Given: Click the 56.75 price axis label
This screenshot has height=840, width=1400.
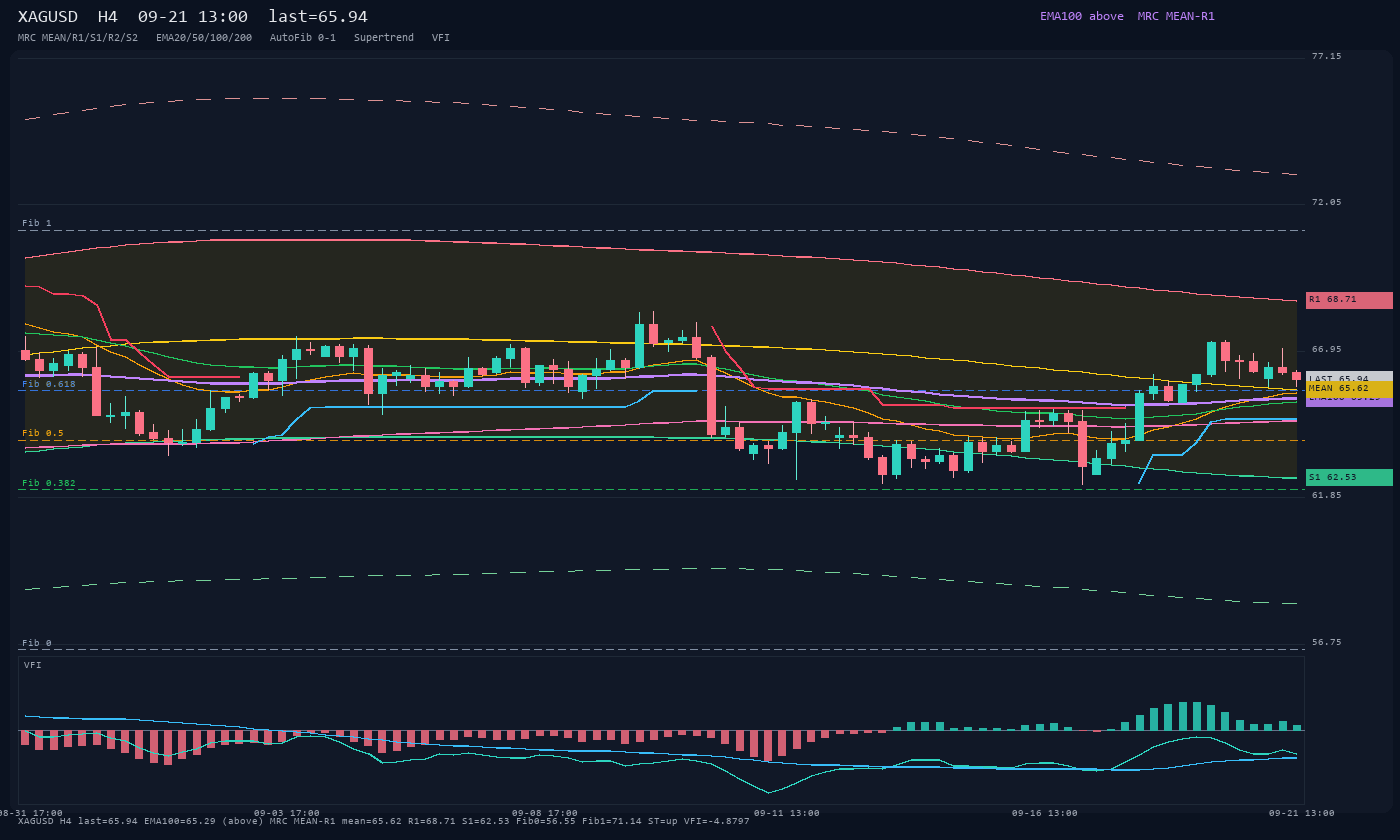Looking at the screenshot, I should [x=1327, y=642].
